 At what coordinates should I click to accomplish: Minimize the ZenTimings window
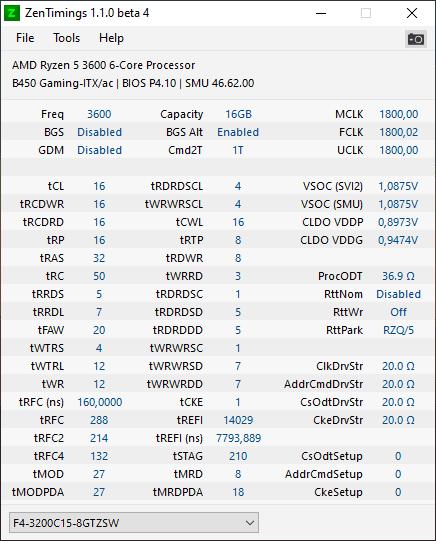point(321,13)
